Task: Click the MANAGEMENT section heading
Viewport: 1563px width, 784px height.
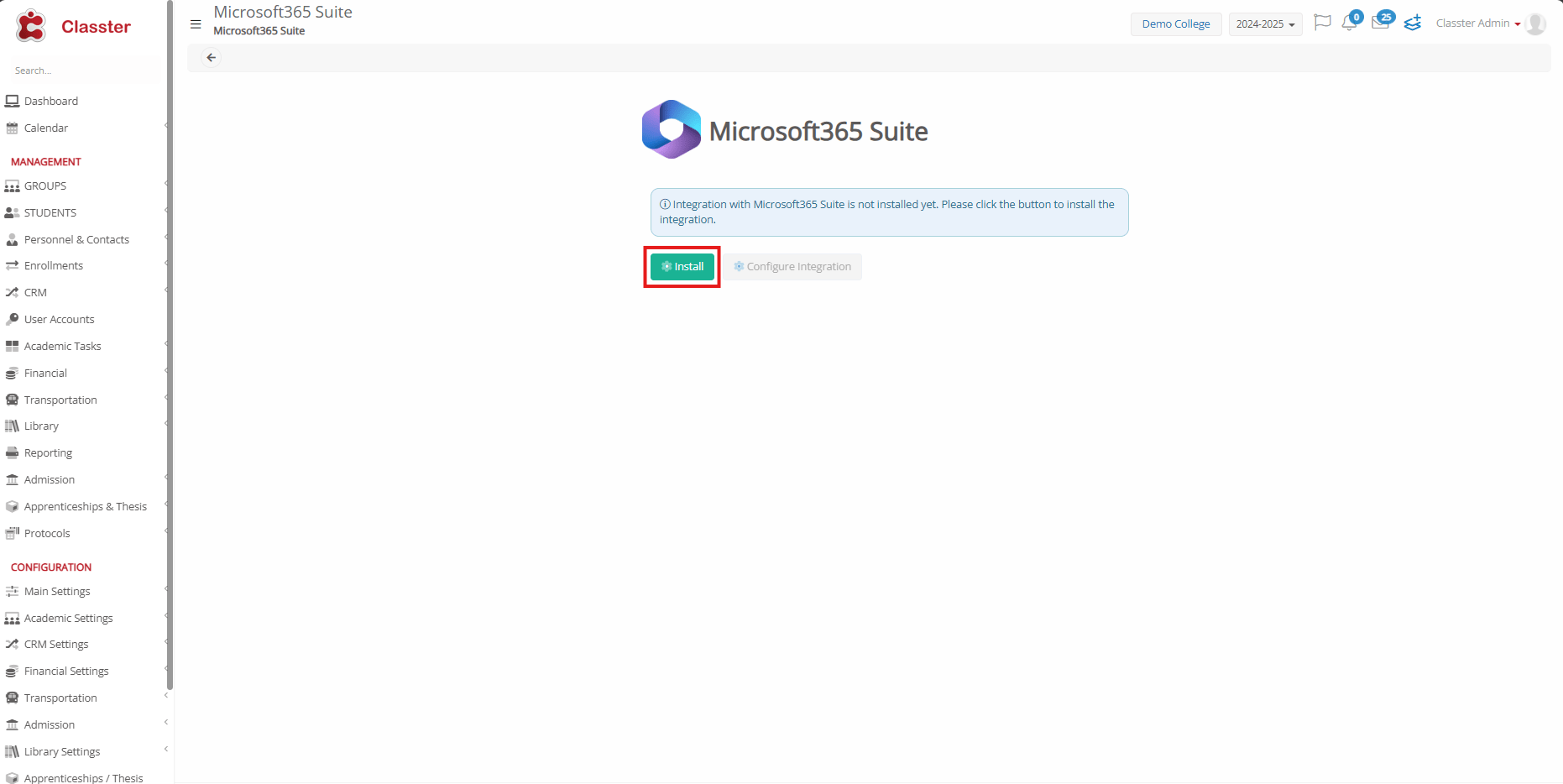Action: coord(46,162)
